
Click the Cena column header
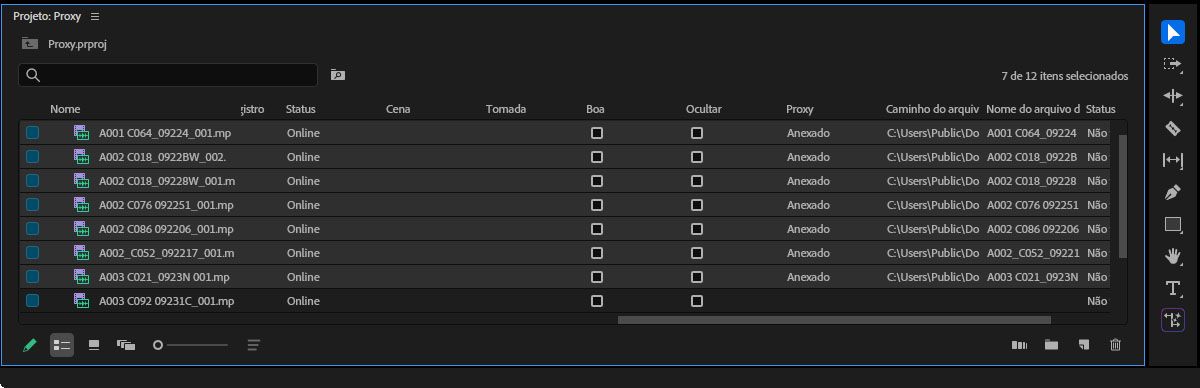click(x=398, y=109)
